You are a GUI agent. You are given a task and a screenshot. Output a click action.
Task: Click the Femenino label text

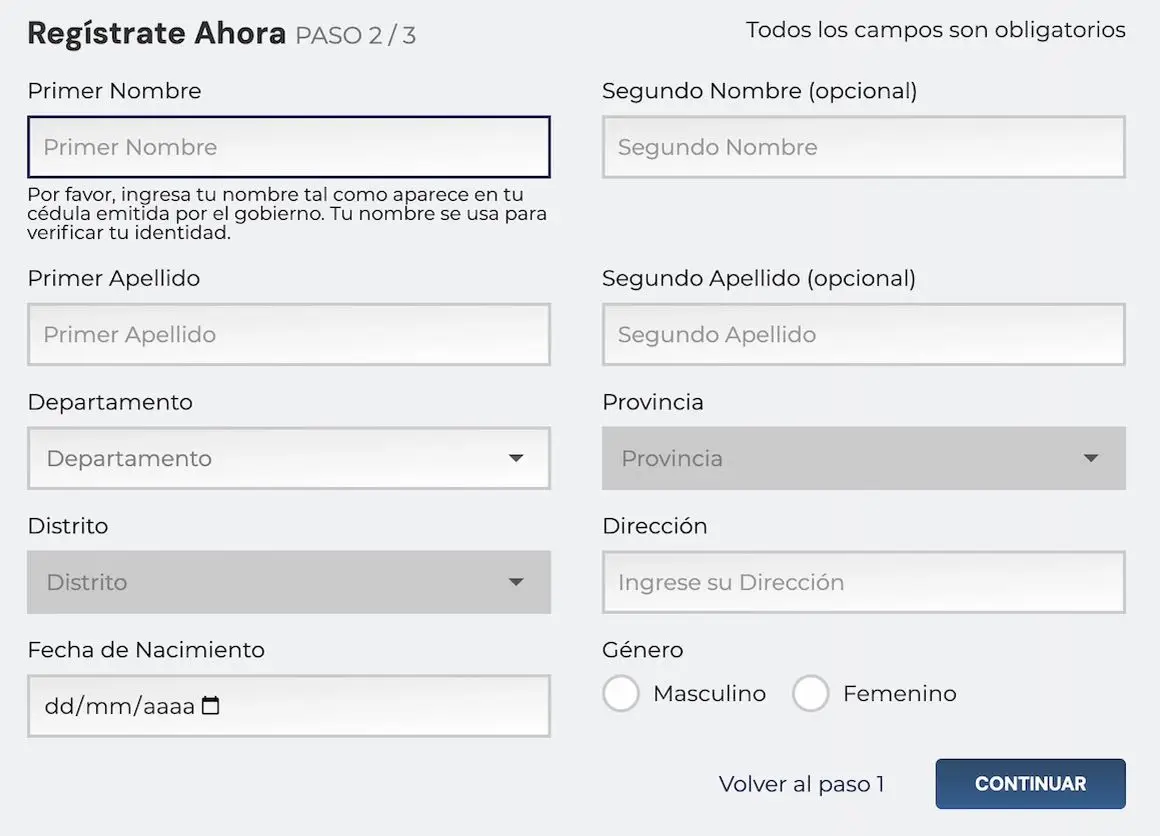click(x=899, y=693)
